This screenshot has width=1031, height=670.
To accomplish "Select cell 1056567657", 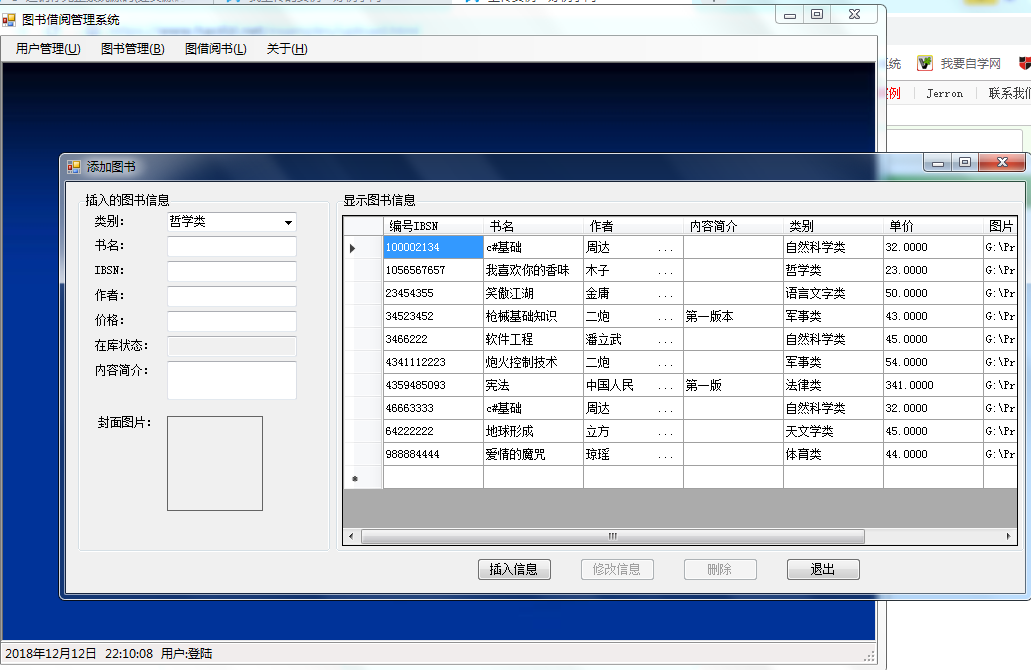I will click(x=433, y=270).
